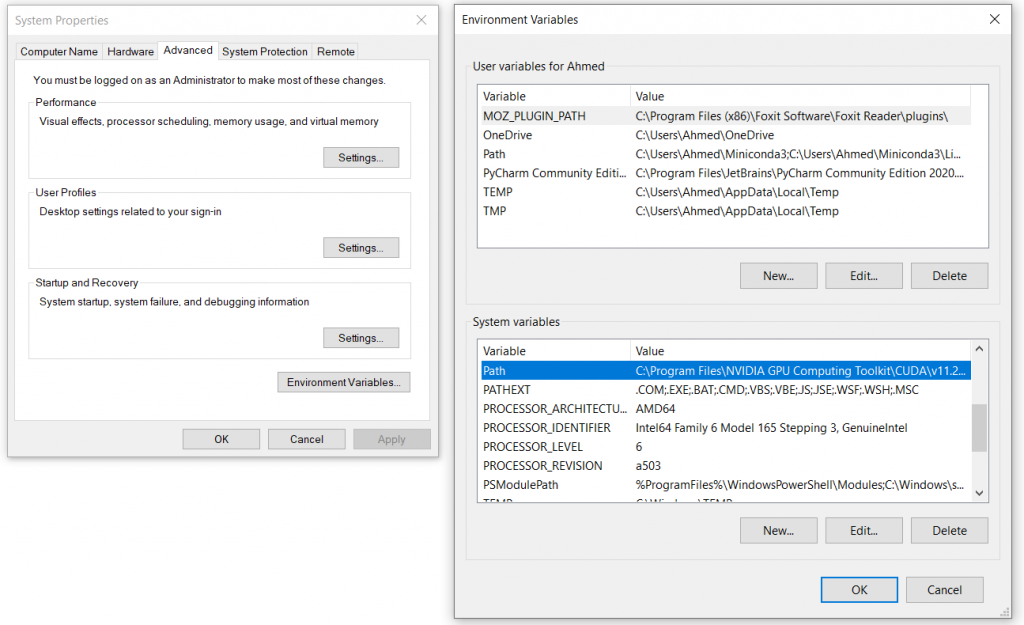This screenshot has width=1024, height=625.
Task: Select the Remote tab
Action: [x=336, y=51]
